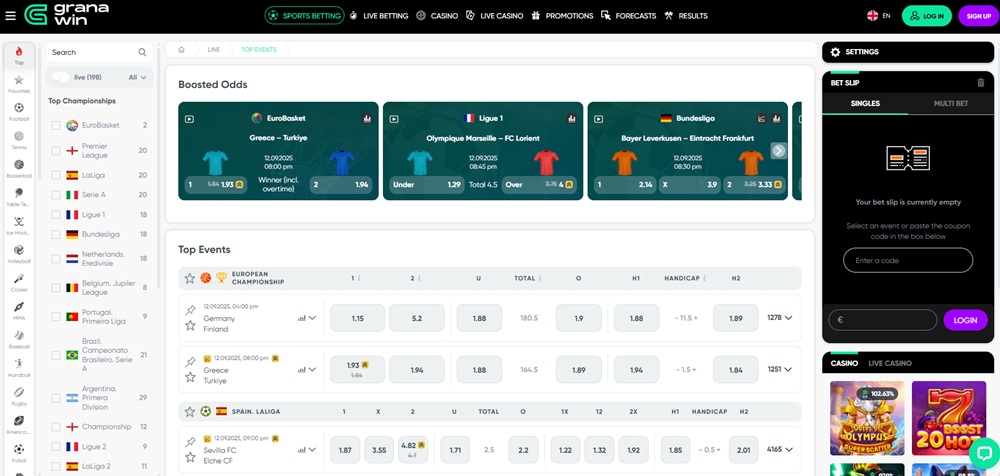Expand 1278 markets for Germany Finland
The height and width of the screenshot is (476, 1000).
(779, 317)
